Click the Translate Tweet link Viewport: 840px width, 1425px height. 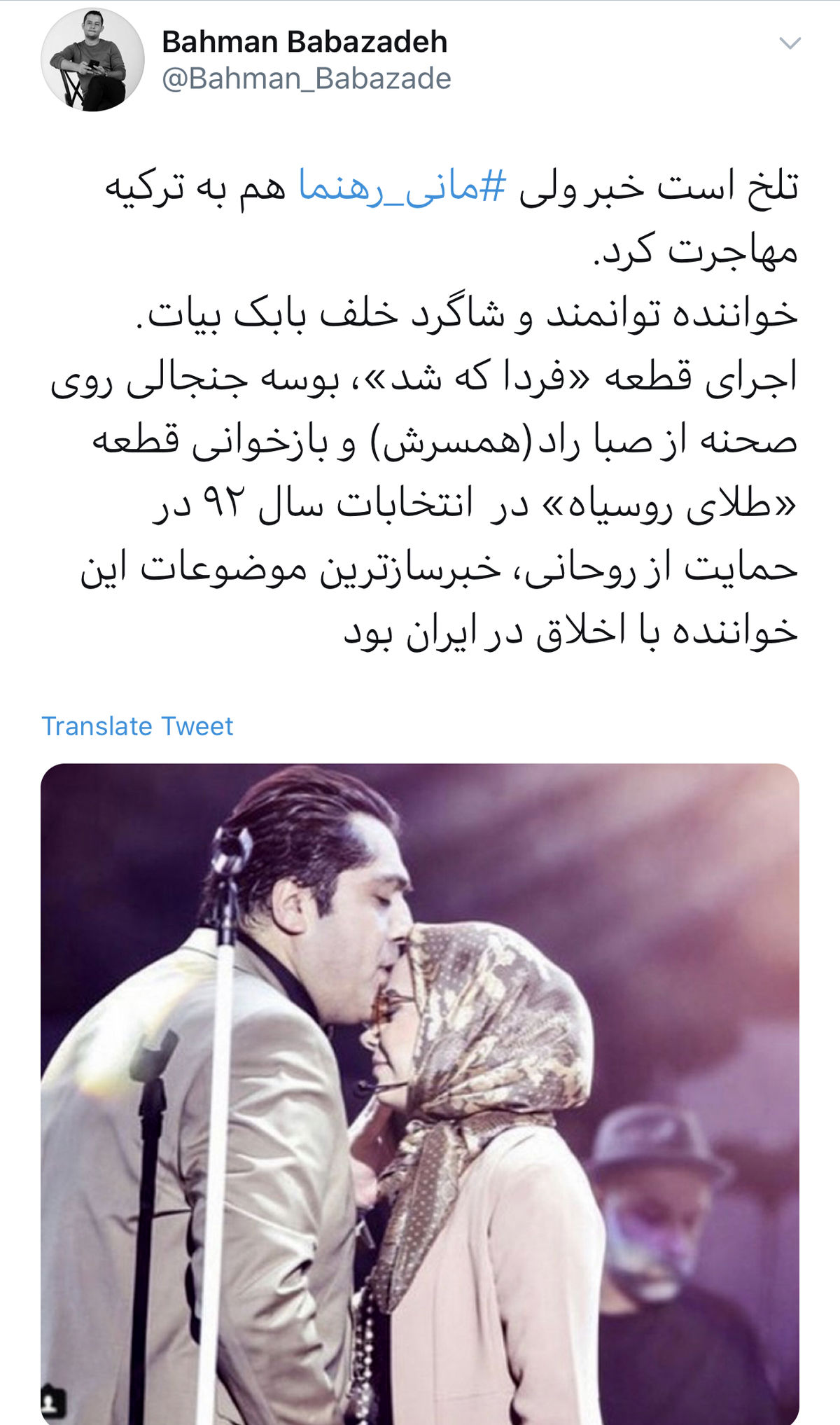pyautogui.click(x=137, y=726)
